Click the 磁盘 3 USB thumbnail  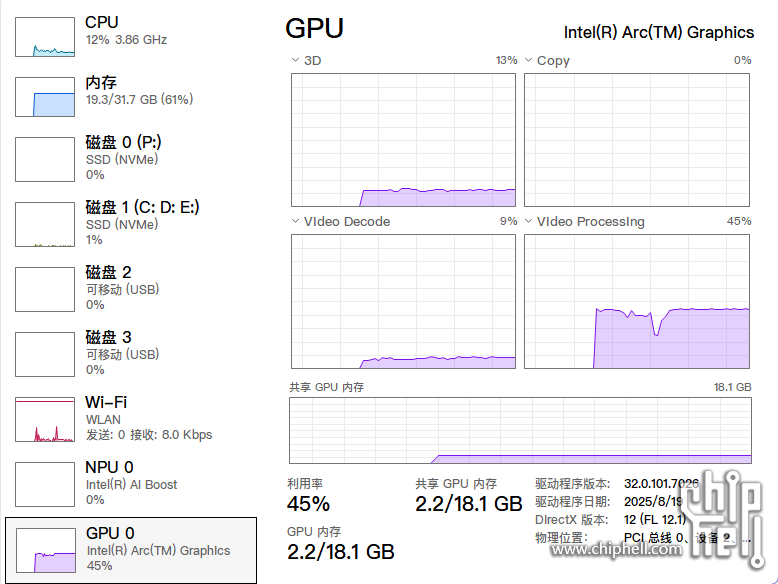tap(45, 354)
